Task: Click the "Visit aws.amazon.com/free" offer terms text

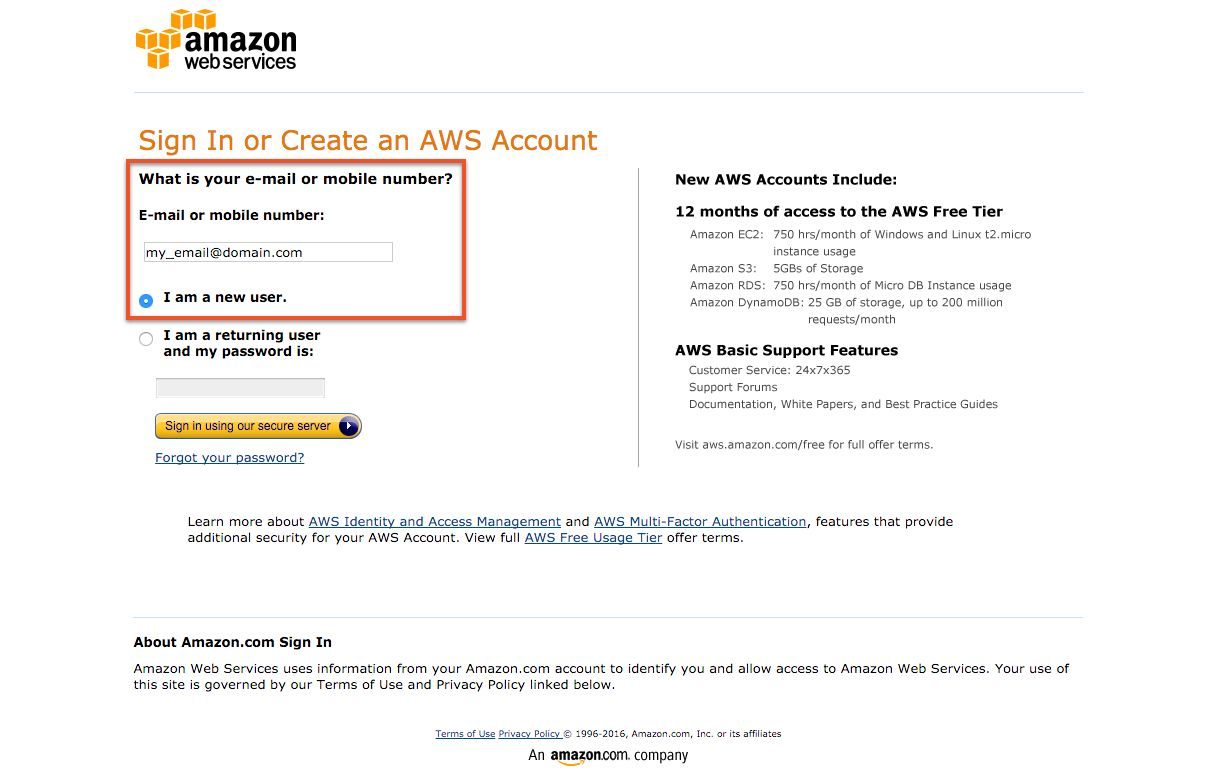Action: [x=804, y=445]
